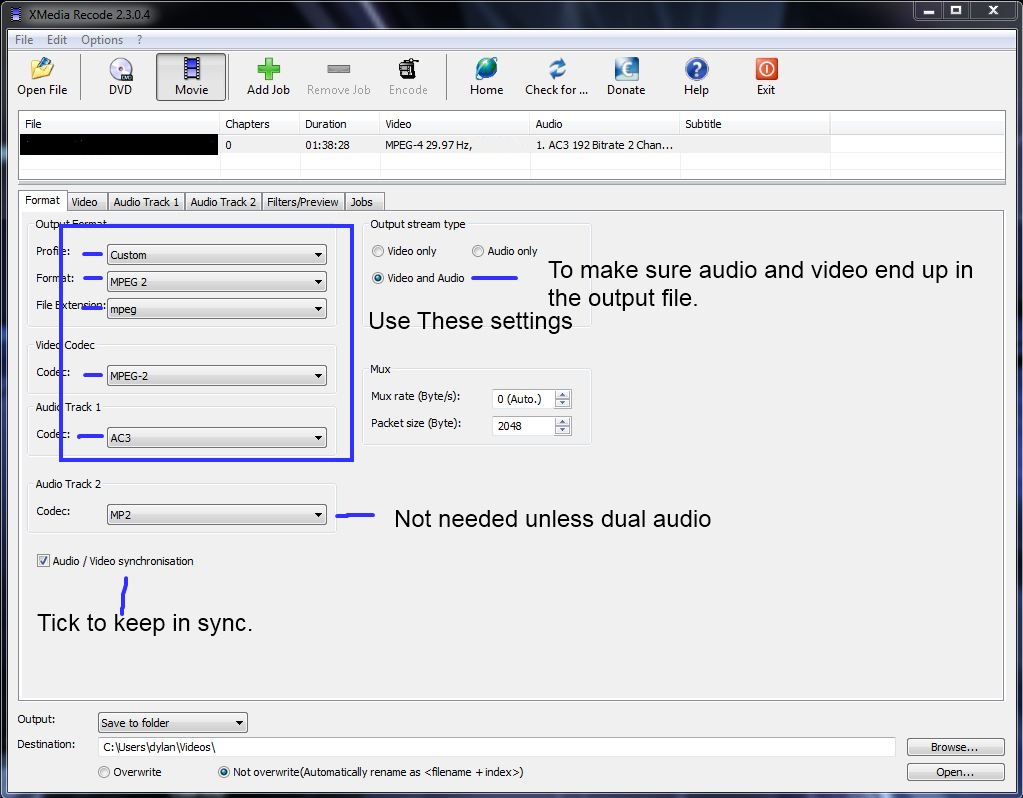Open the Video Codec dropdown showing MPEG-2
This screenshot has width=1023, height=798.
pyautogui.click(x=217, y=375)
